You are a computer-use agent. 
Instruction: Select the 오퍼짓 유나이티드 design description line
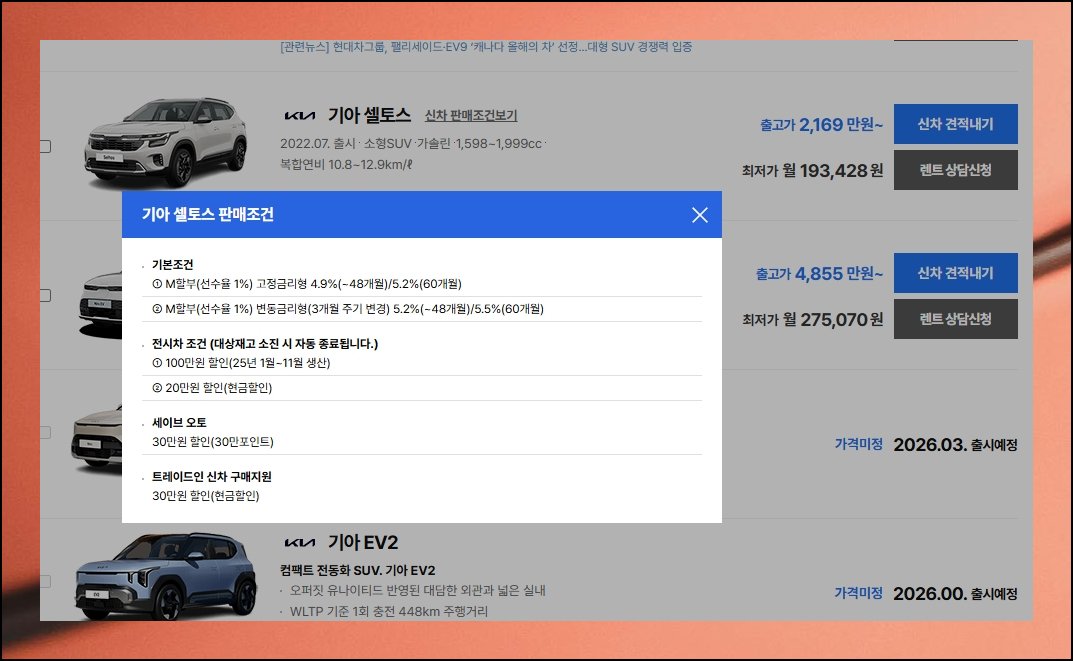417,591
